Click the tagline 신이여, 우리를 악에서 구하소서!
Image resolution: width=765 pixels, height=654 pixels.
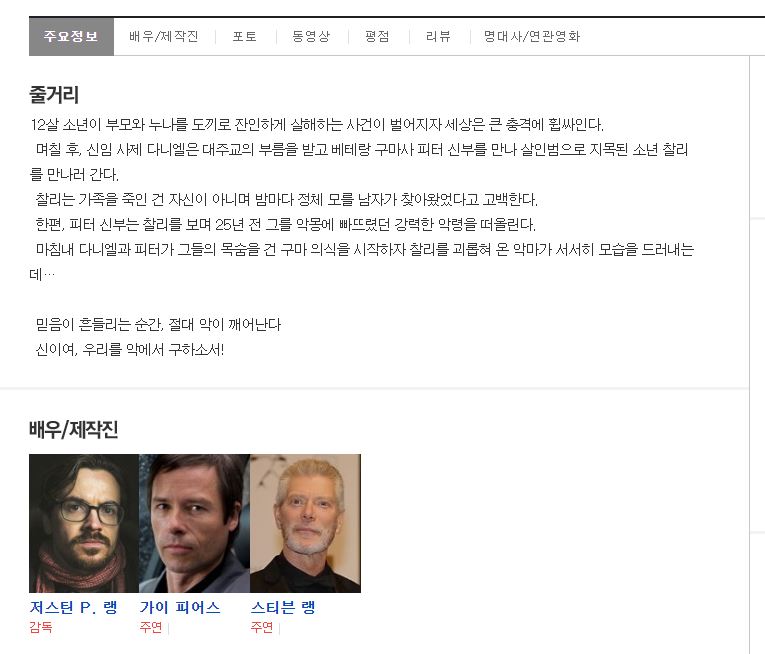[130, 349]
